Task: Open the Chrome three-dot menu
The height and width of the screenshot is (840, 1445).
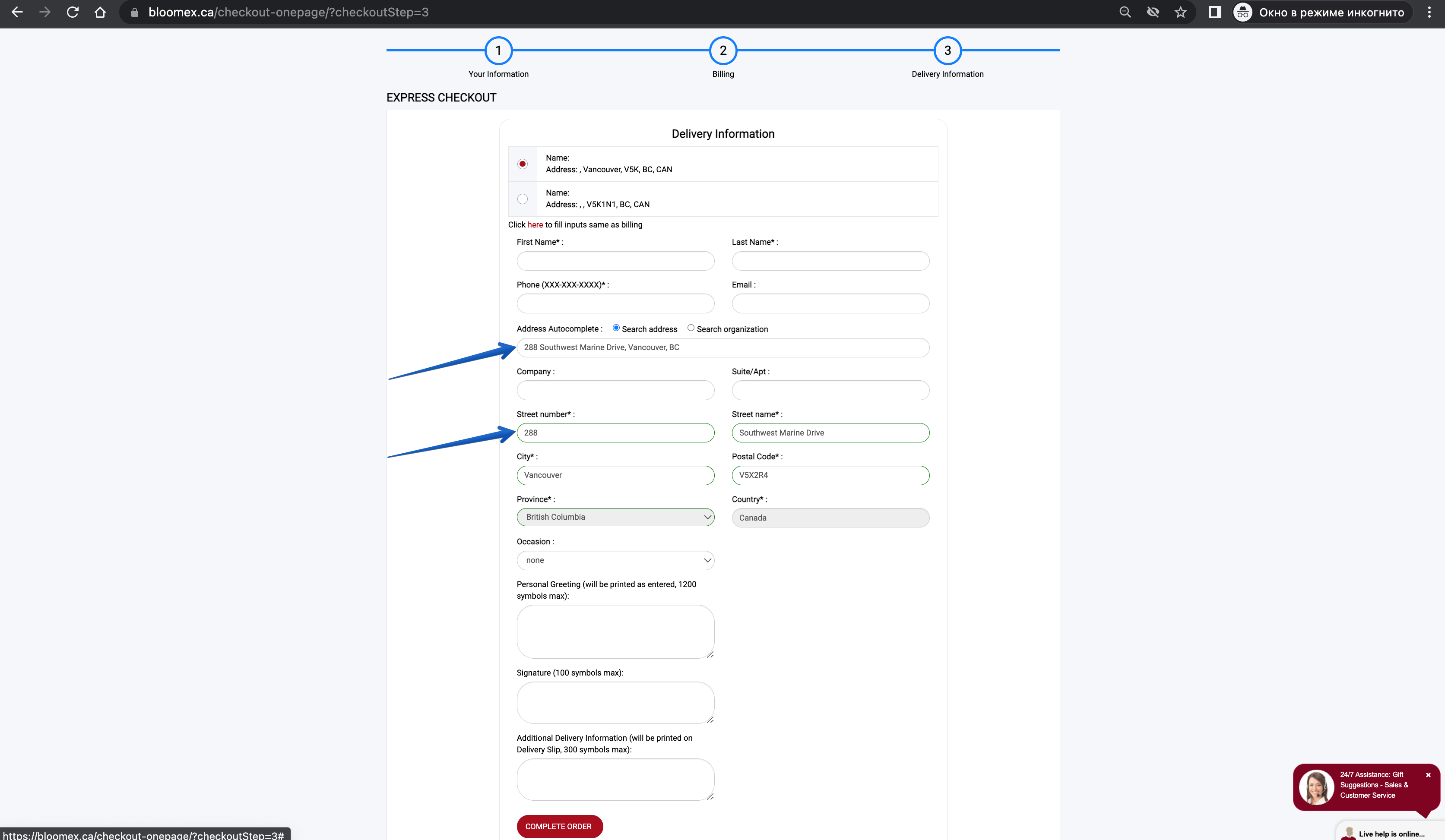Action: click(1429, 12)
